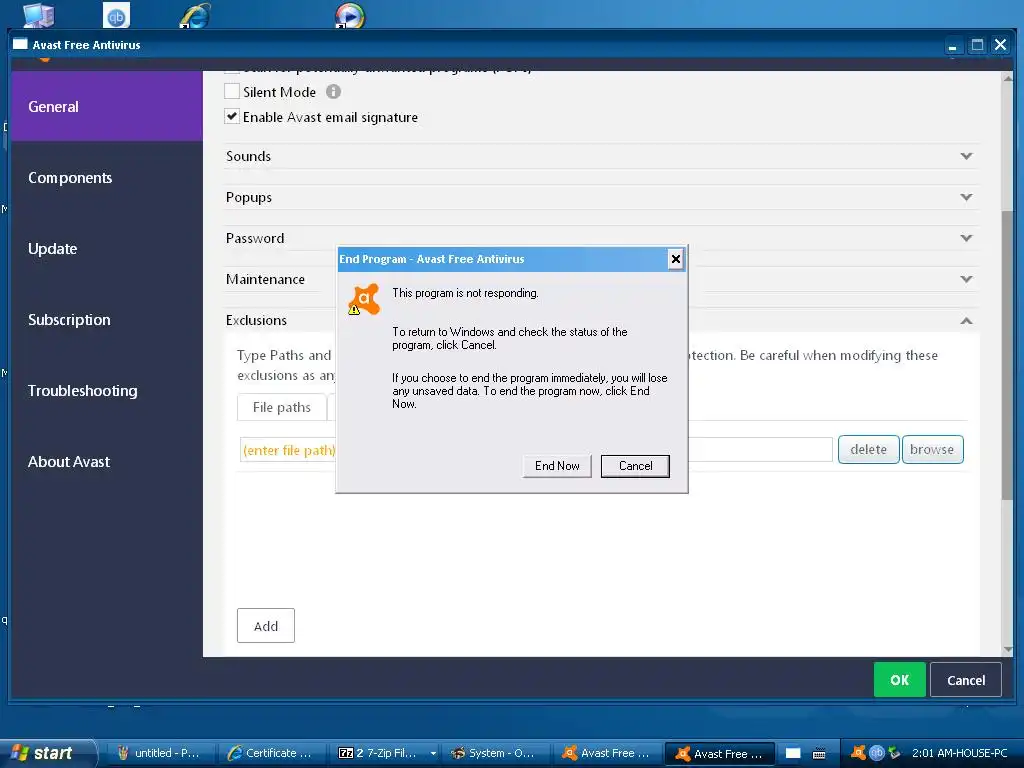Click the delete button for the path

869,449
